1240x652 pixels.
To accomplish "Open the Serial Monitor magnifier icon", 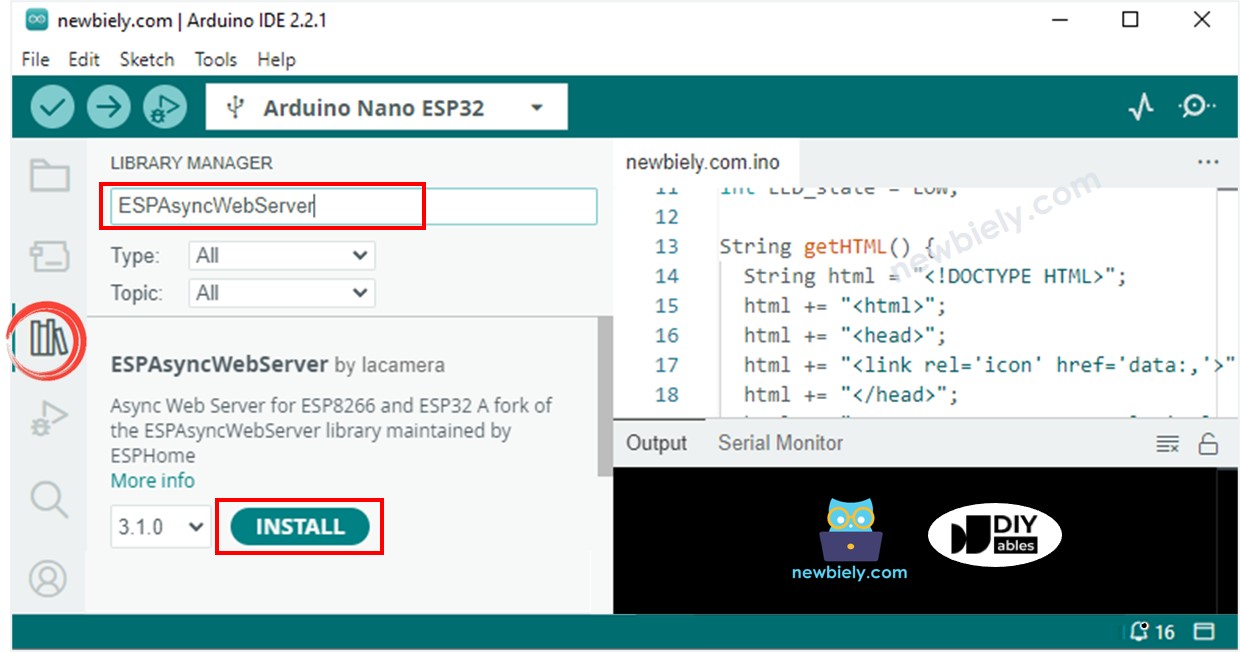I will pos(1196,107).
